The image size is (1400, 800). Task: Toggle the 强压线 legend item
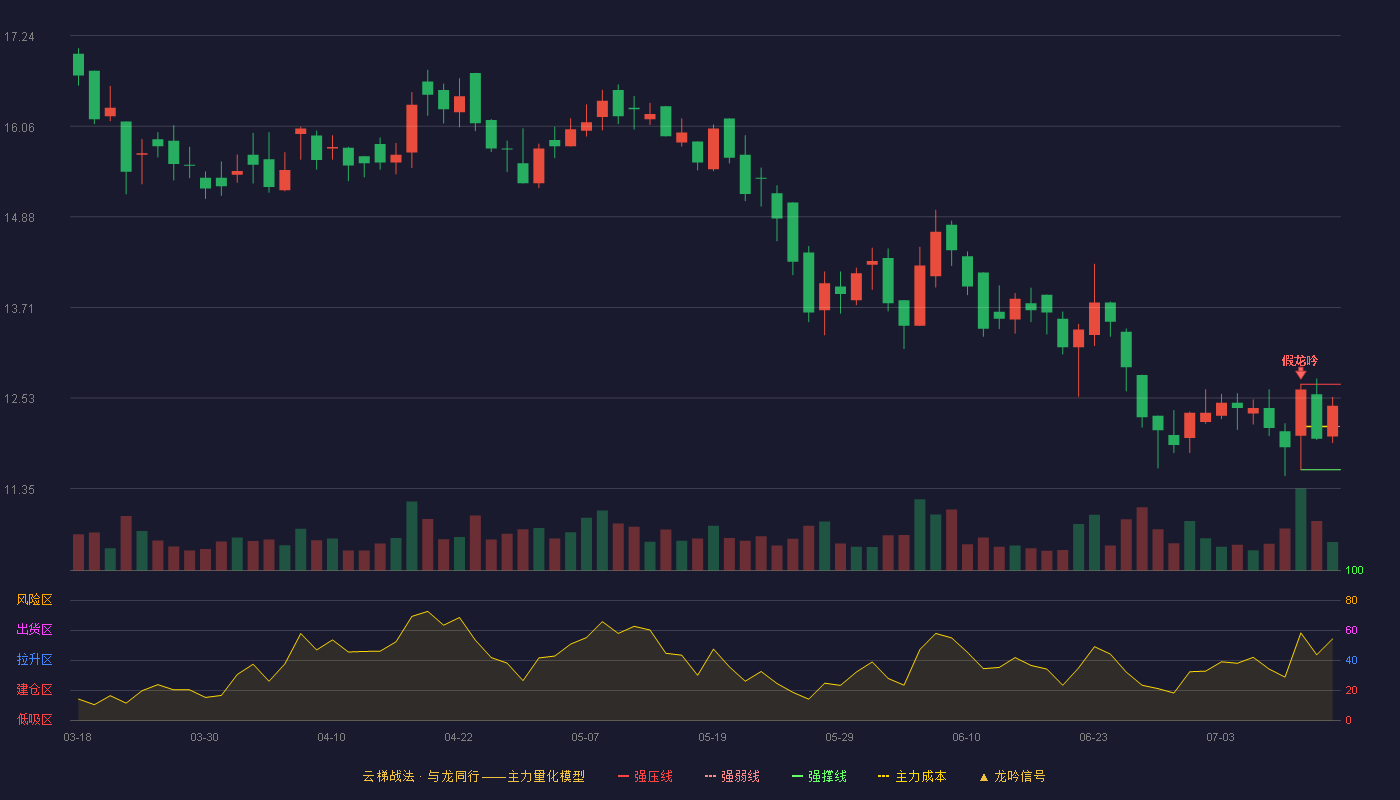pyautogui.click(x=645, y=776)
